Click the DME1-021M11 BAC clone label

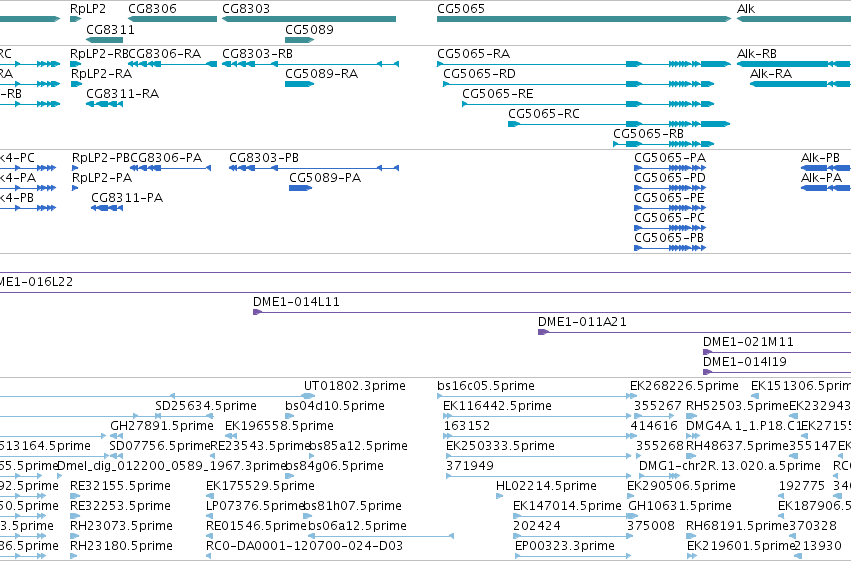point(748,342)
